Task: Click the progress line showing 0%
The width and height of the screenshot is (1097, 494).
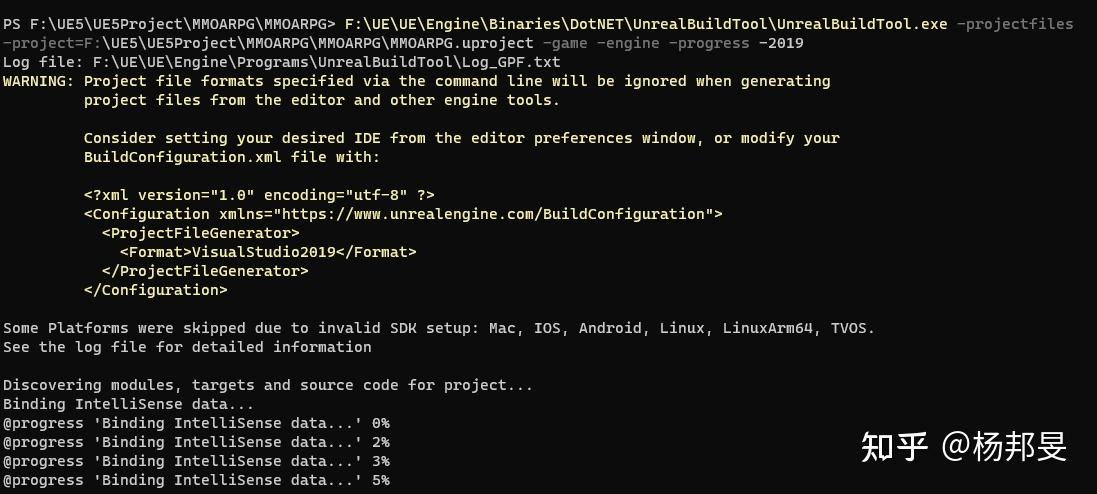Action: [x=196, y=423]
